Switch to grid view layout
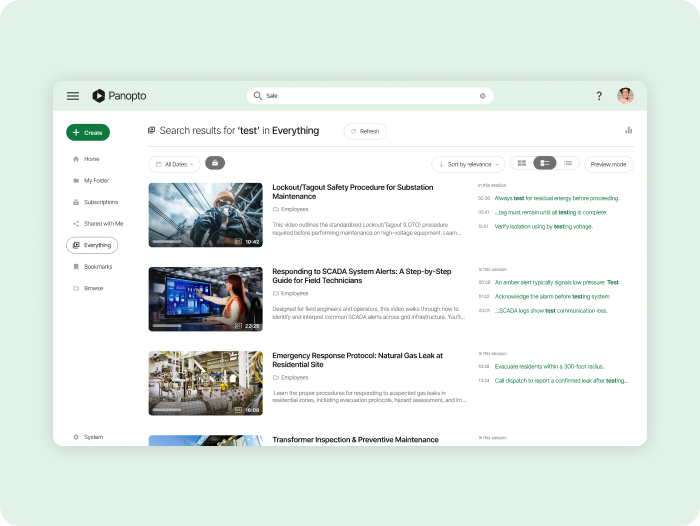Viewport: 700px width, 526px height. [x=521, y=163]
